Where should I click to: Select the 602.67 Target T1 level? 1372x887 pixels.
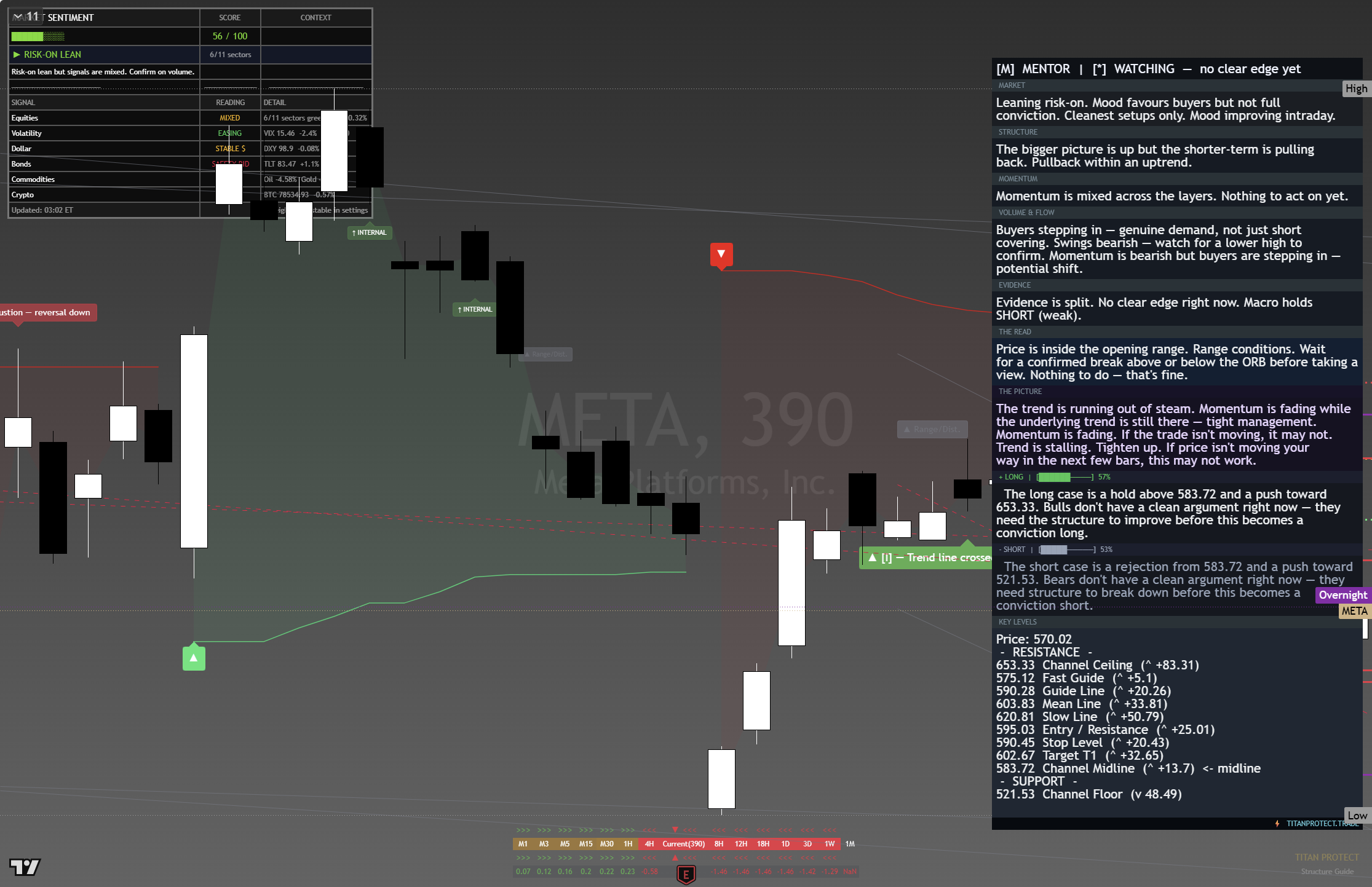(x=1079, y=755)
